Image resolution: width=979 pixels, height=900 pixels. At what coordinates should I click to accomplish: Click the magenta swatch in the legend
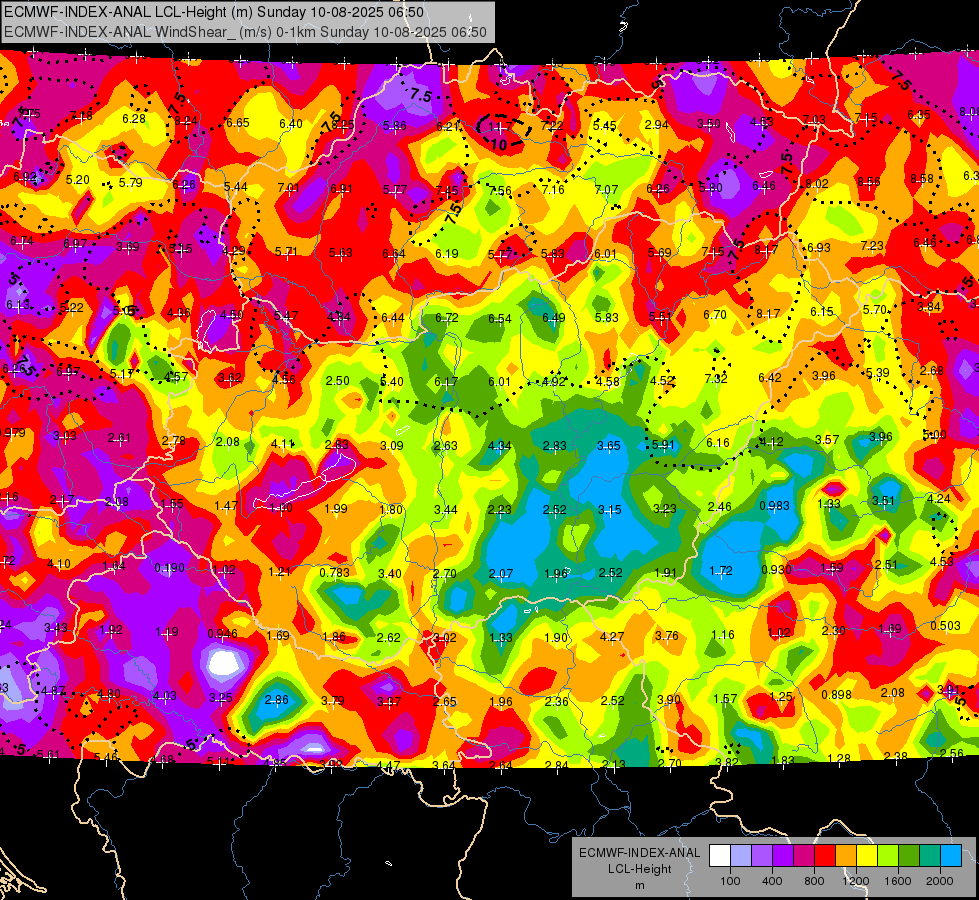coord(804,856)
